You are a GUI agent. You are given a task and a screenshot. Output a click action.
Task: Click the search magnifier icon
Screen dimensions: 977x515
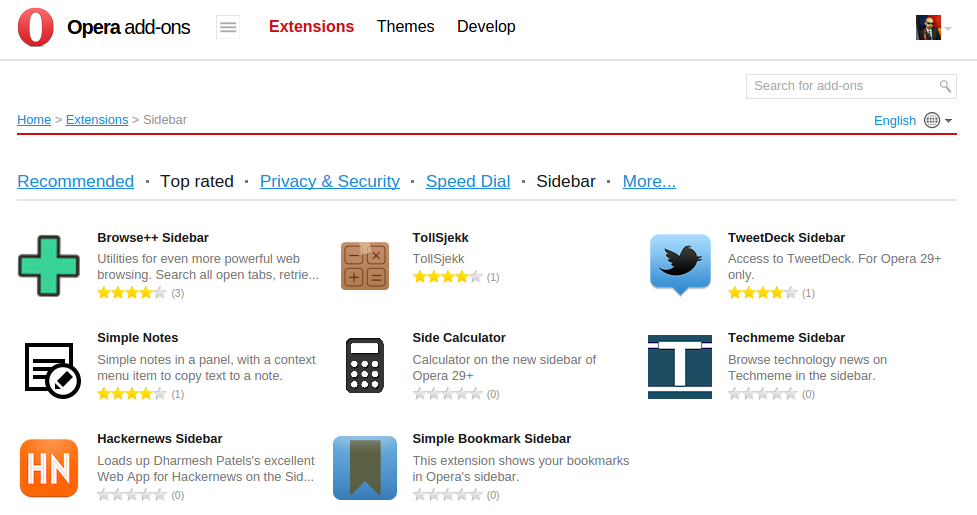pyautogui.click(x=945, y=86)
